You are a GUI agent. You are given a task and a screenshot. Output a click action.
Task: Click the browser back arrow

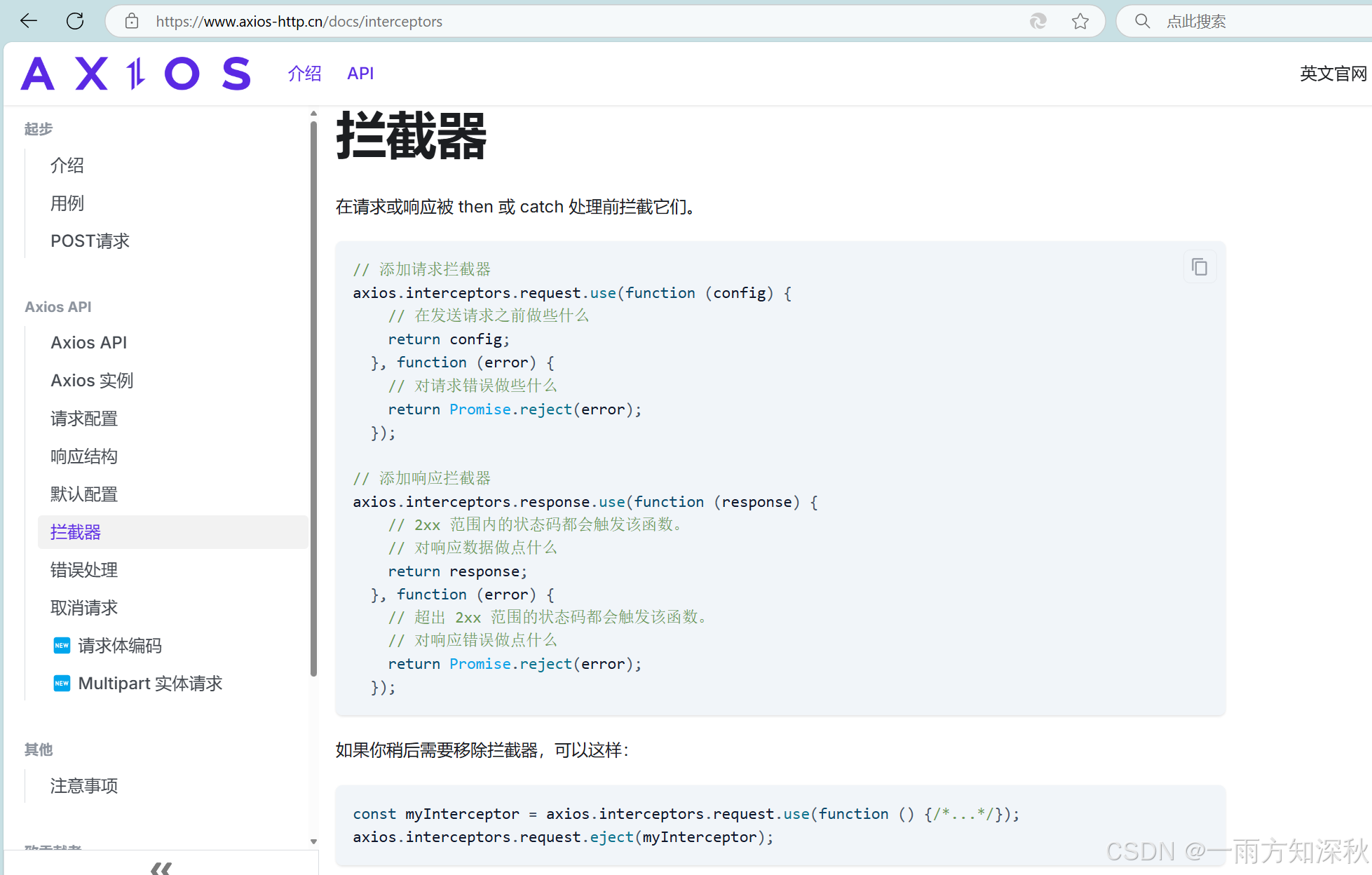click(x=29, y=21)
